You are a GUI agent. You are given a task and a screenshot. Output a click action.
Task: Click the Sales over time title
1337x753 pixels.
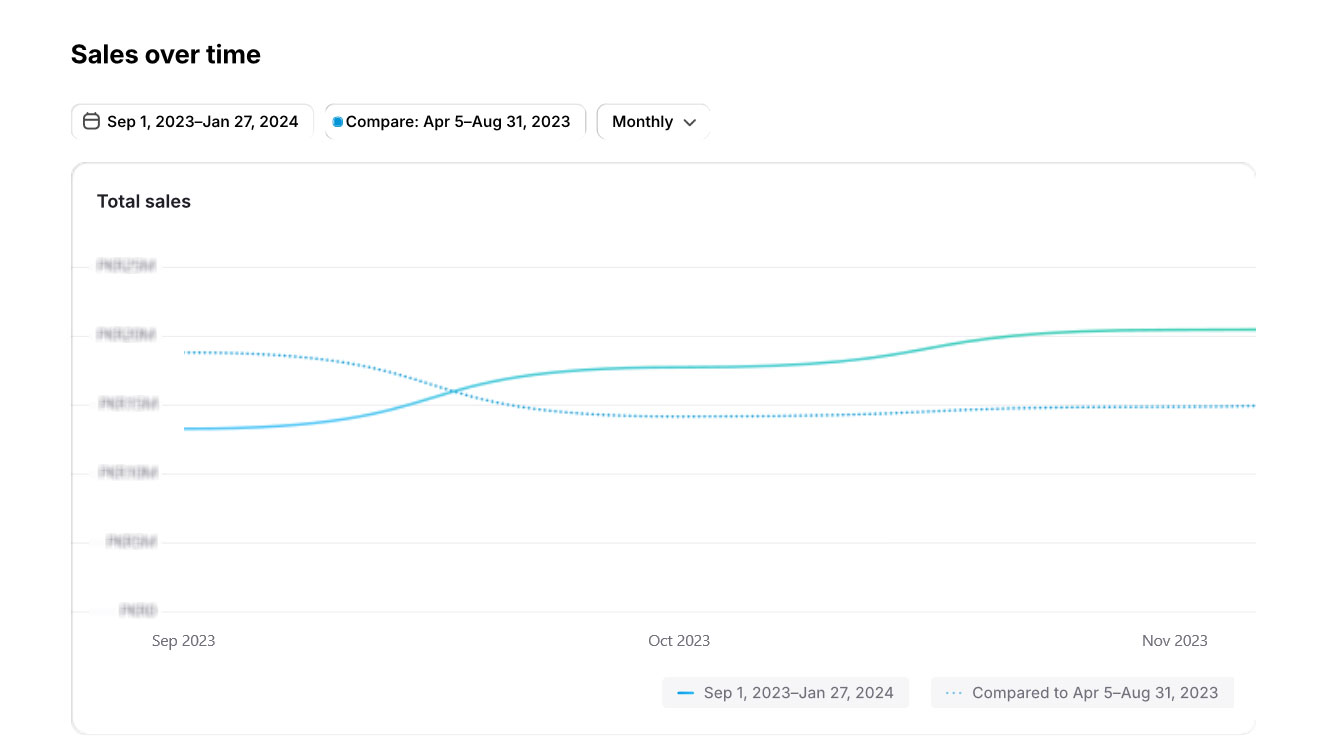(166, 55)
